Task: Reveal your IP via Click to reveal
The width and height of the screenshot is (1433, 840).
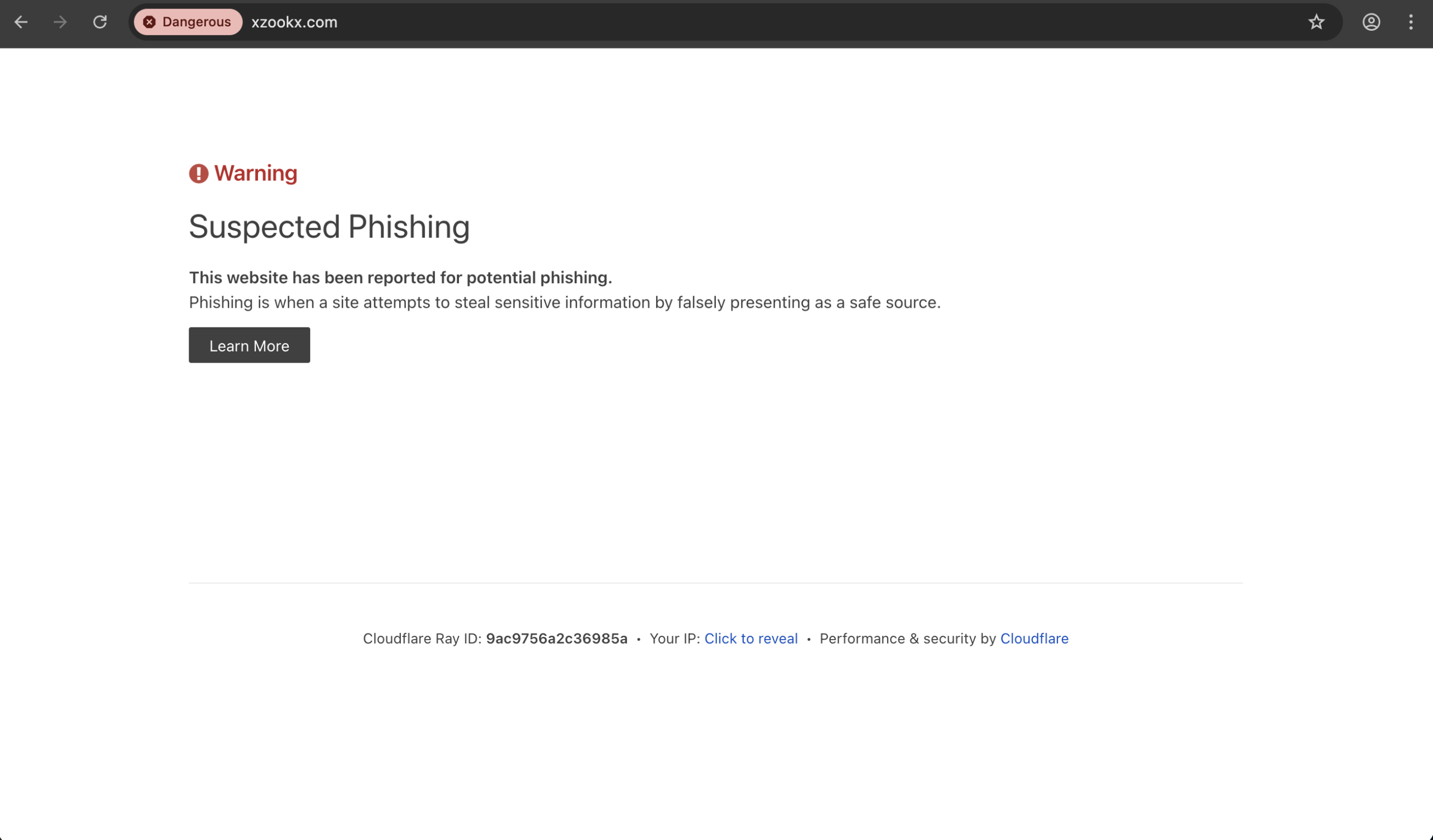Action: pos(751,638)
